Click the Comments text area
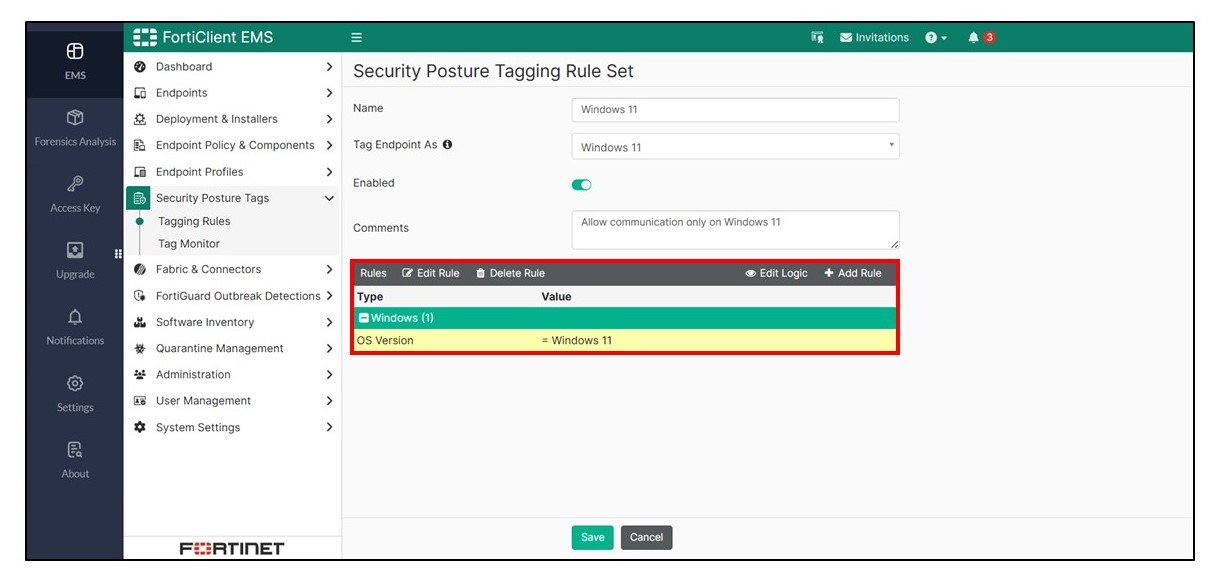Image resolution: width=1220 pixels, height=587 pixels. (x=735, y=230)
